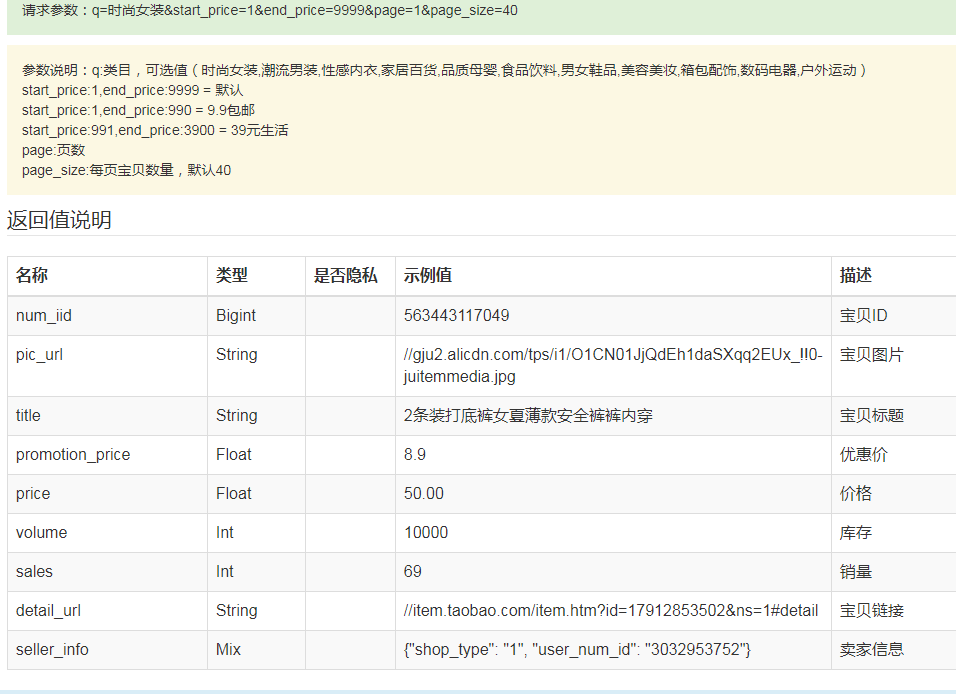The height and width of the screenshot is (694, 956).
Task: Click the request parameters line starting with q=时尚女装
Action: (269, 10)
